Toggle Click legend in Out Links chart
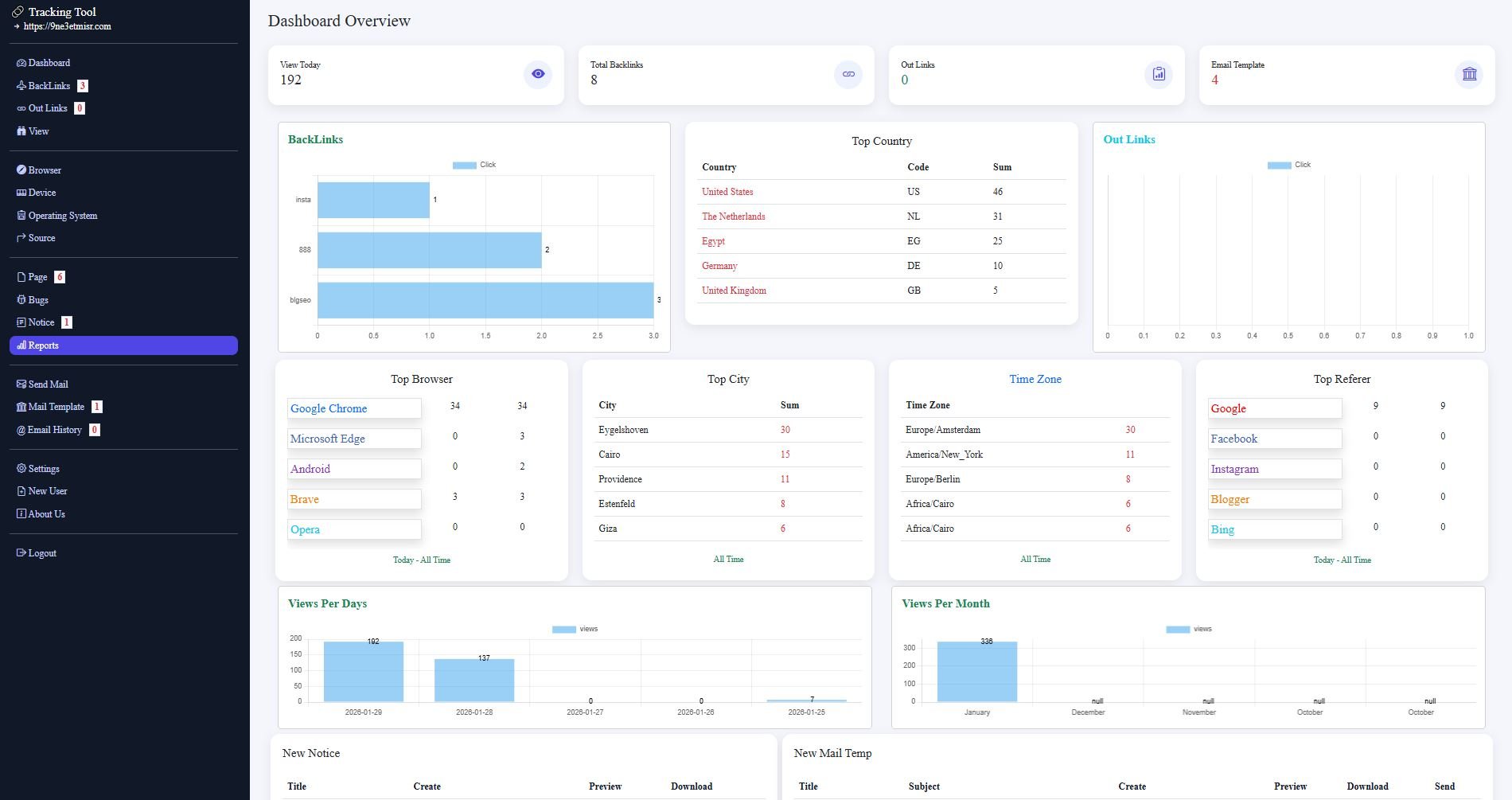The height and width of the screenshot is (800, 1512). tap(1289, 165)
